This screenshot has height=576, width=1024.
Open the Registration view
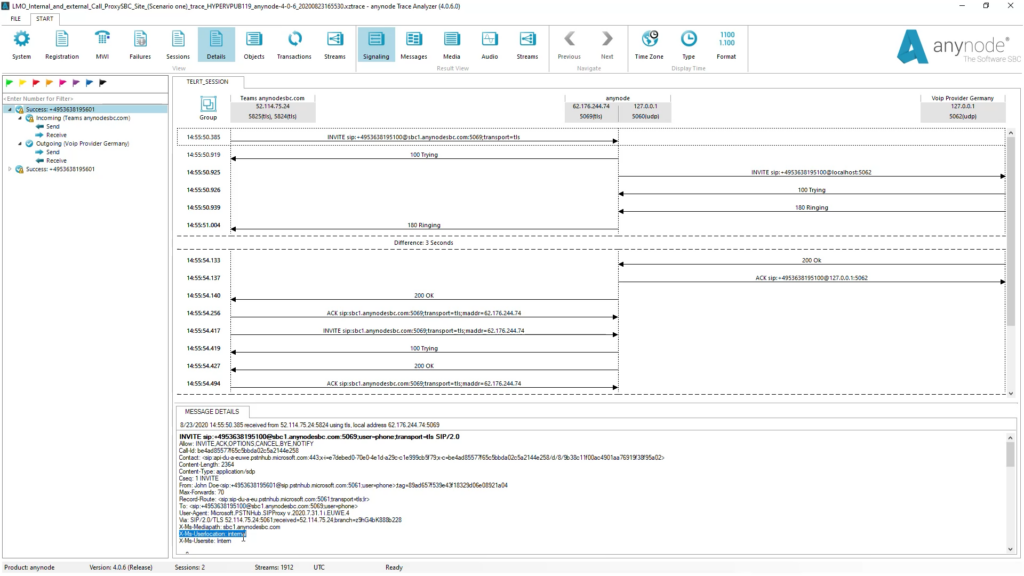pos(62,44)
